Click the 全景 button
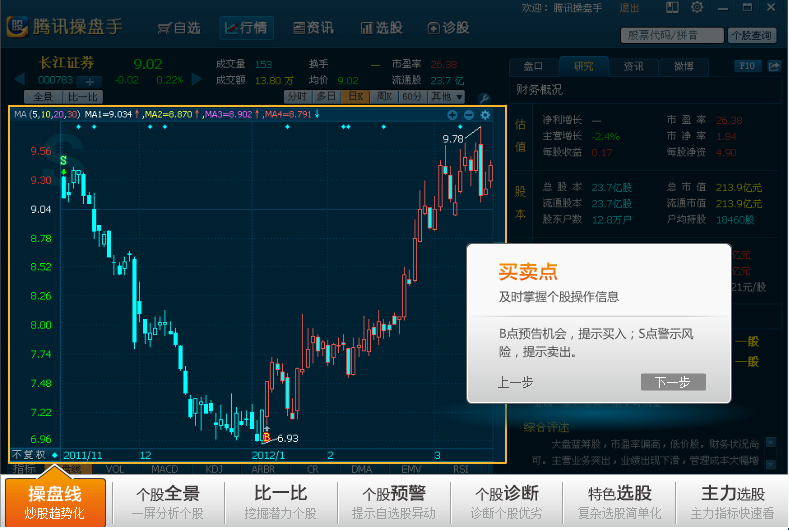This screenshot has height=530, width=789. click(43, 97)
